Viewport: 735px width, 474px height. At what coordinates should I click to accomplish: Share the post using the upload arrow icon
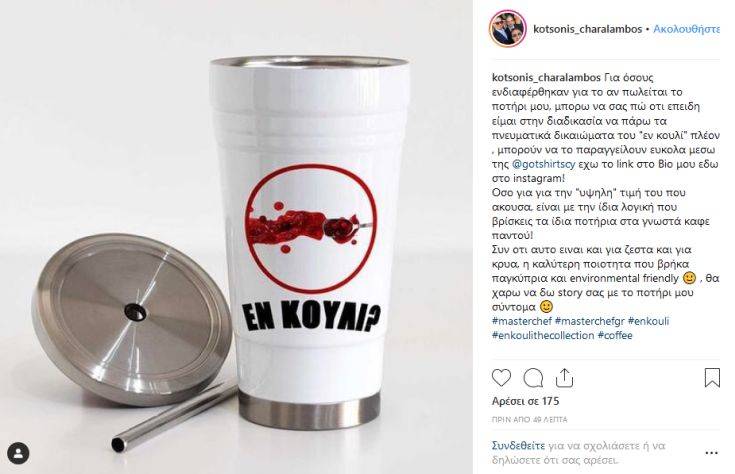coord(564,378)
